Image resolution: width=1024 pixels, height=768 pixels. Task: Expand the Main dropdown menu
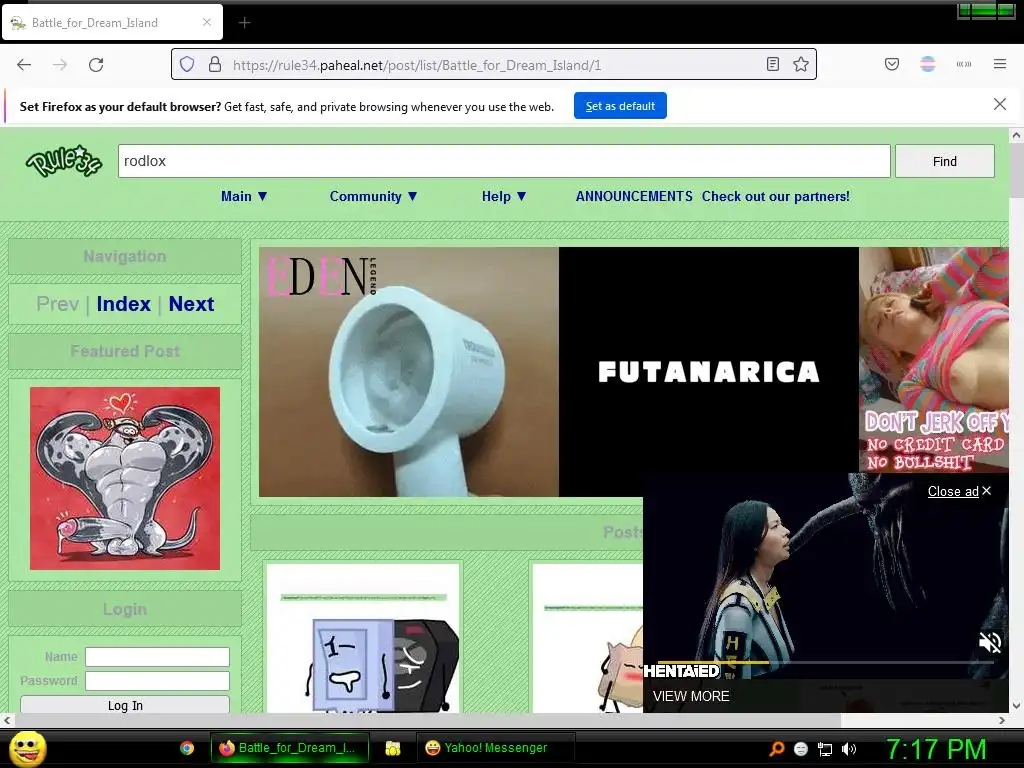coord(244,197)
